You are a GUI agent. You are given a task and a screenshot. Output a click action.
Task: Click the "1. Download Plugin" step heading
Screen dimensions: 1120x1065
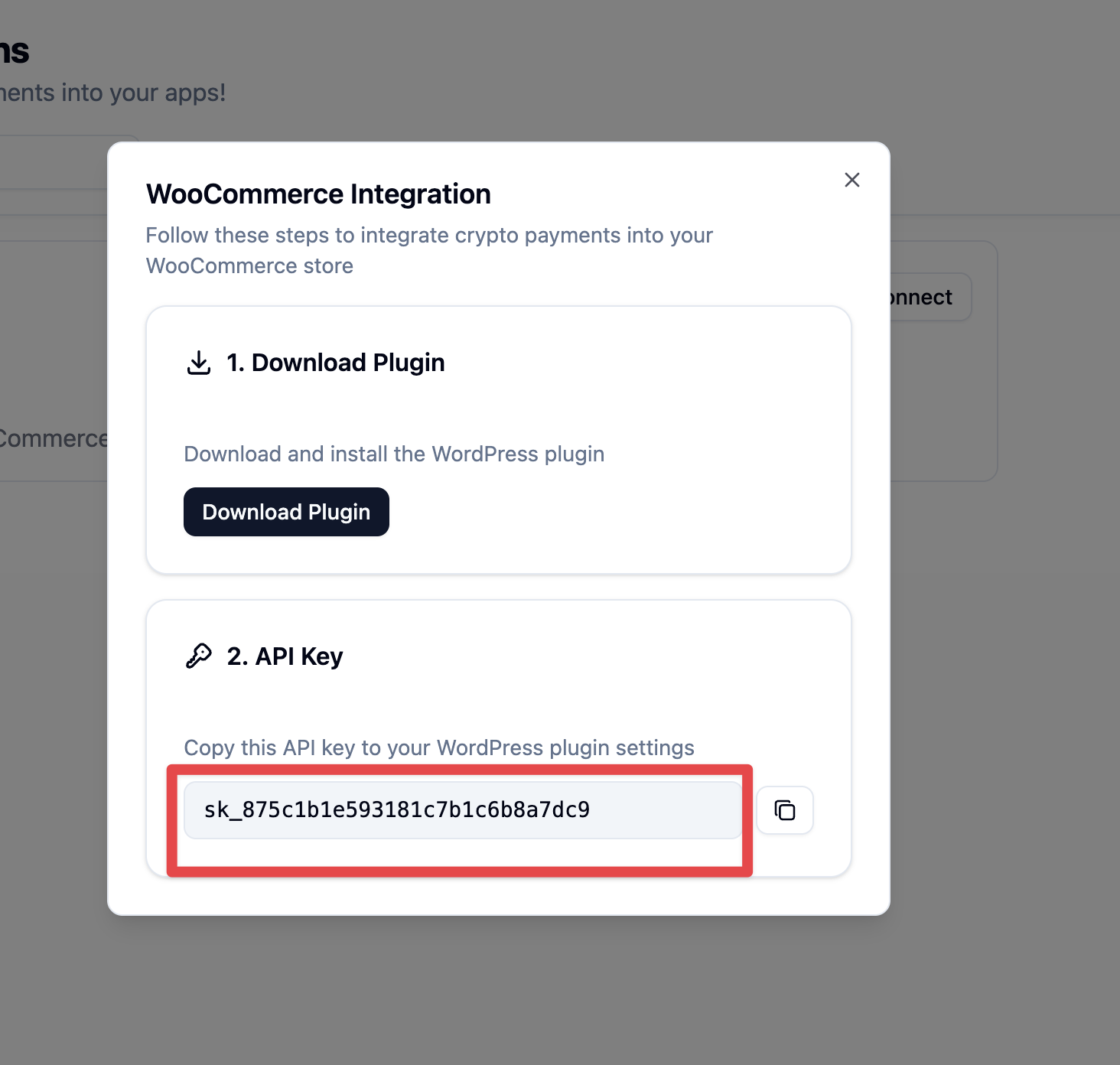click(x=335, y=363)
